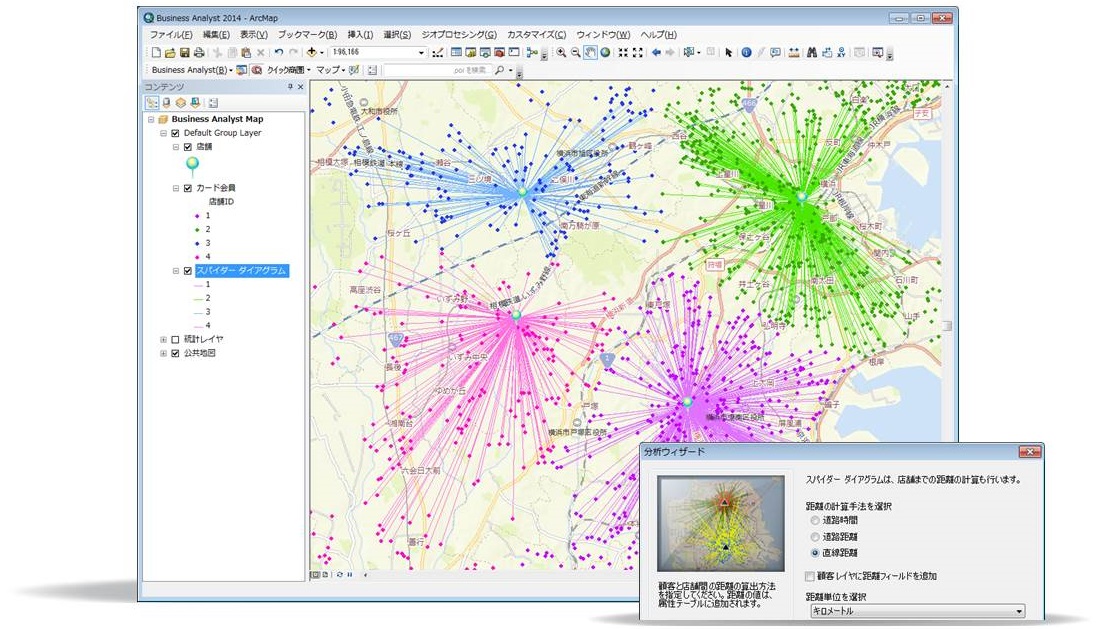Select the 道路時間 radio option

(815, 521)
